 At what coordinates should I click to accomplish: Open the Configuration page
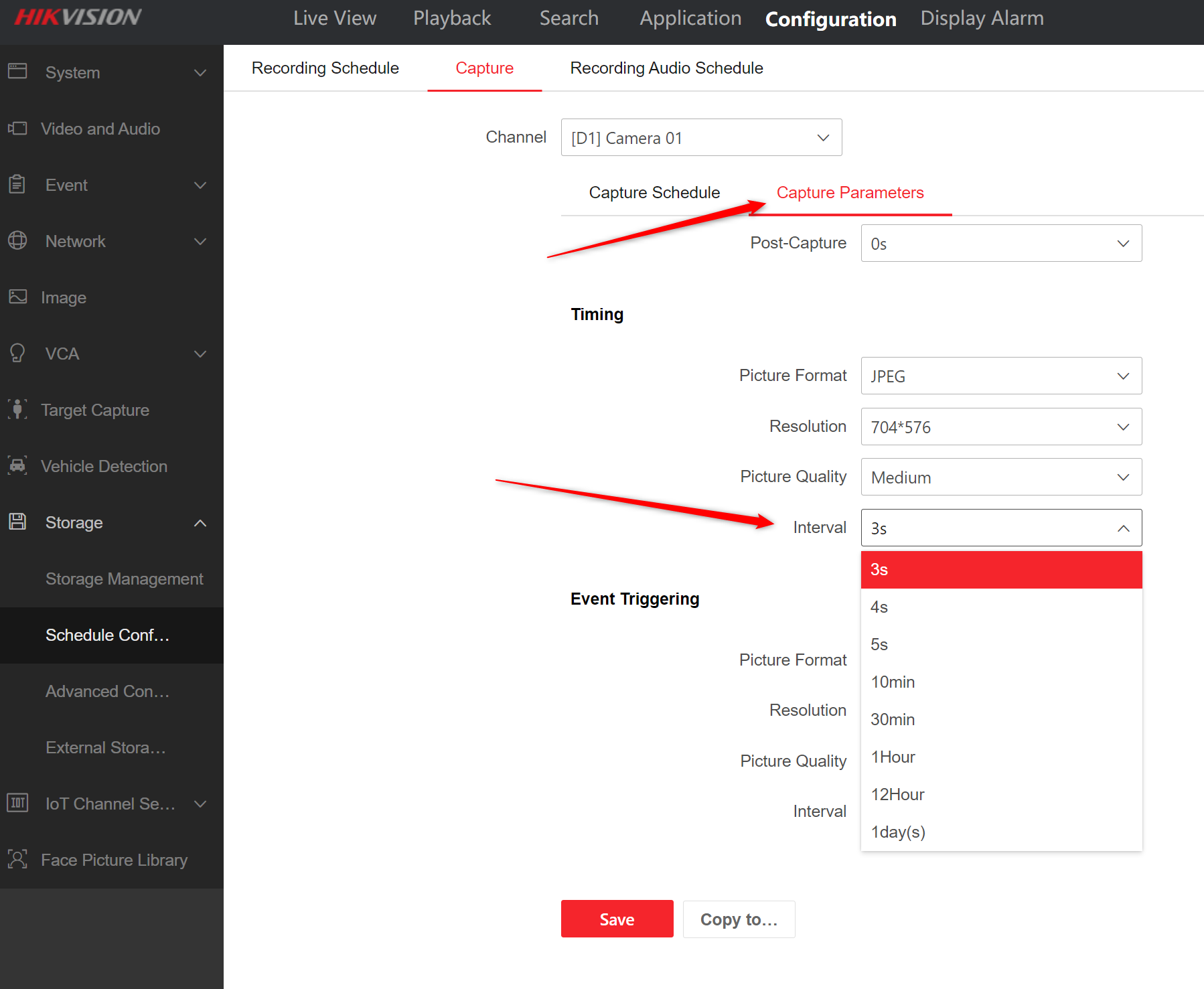830,19
